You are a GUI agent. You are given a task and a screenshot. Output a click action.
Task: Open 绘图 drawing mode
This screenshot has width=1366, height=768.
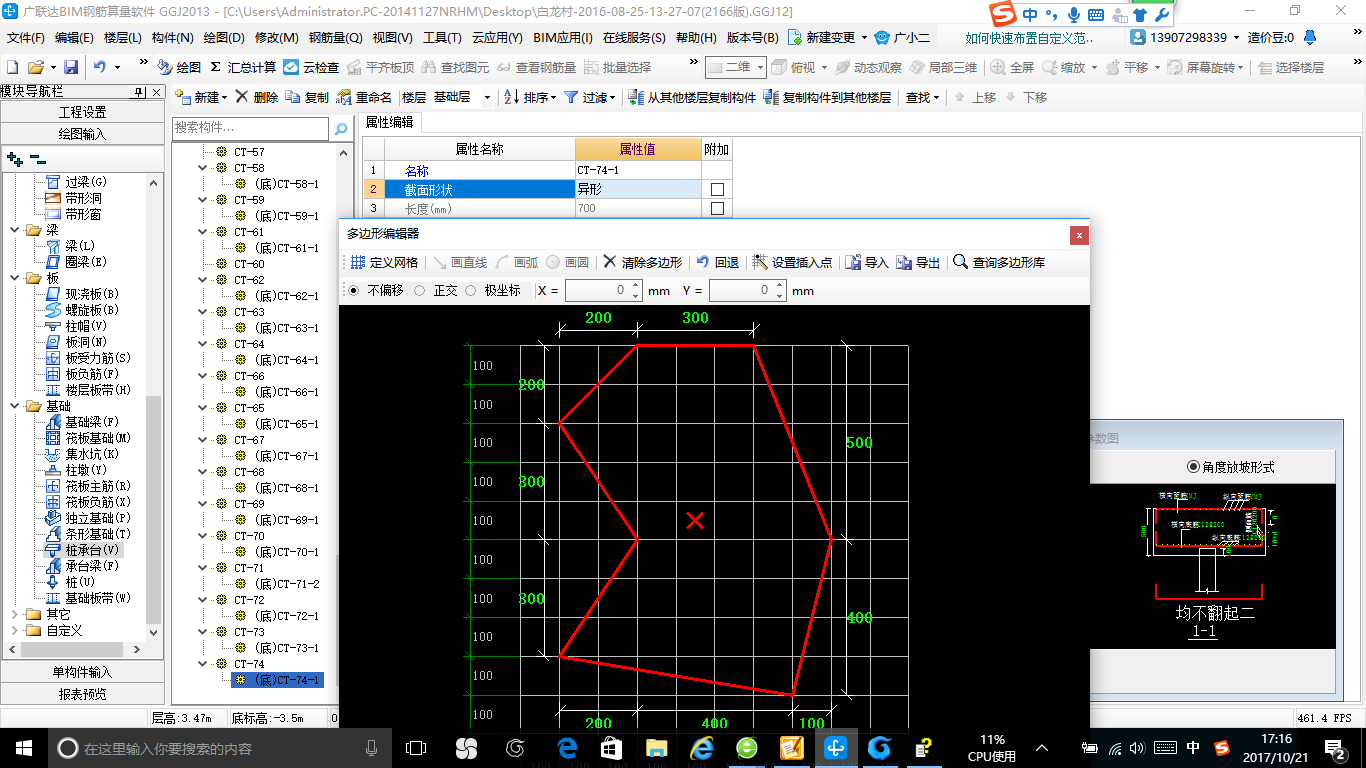[180, 67]
